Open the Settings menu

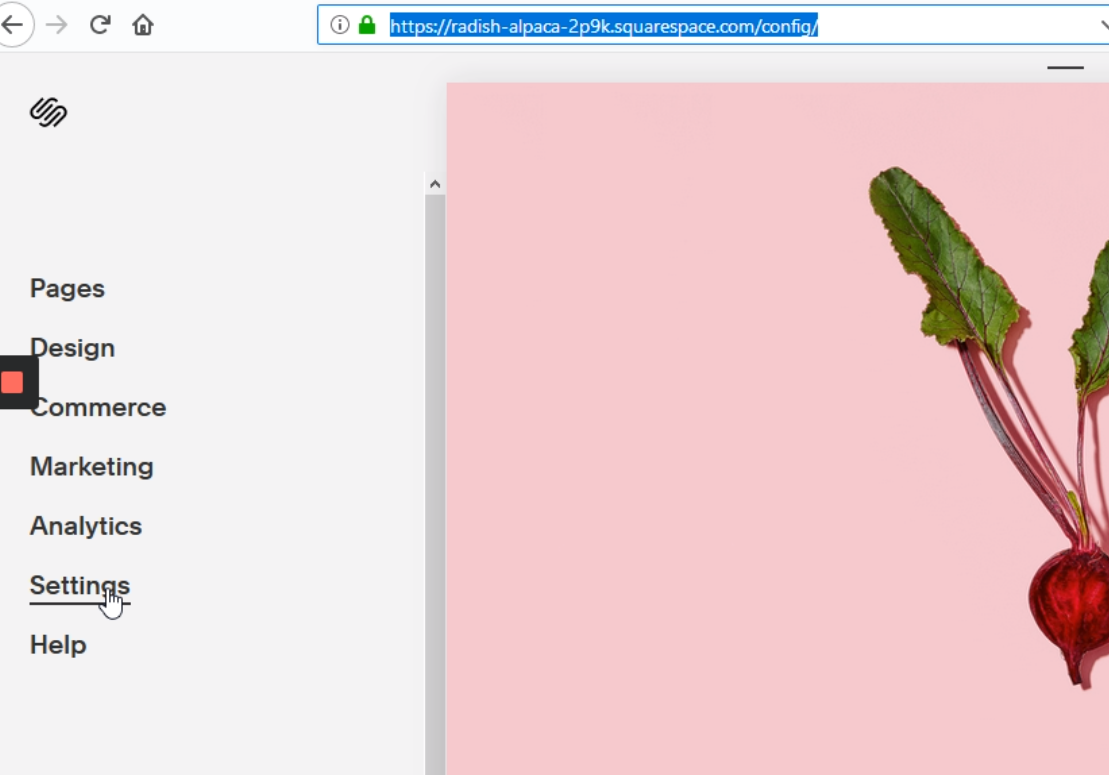[80, 585]
